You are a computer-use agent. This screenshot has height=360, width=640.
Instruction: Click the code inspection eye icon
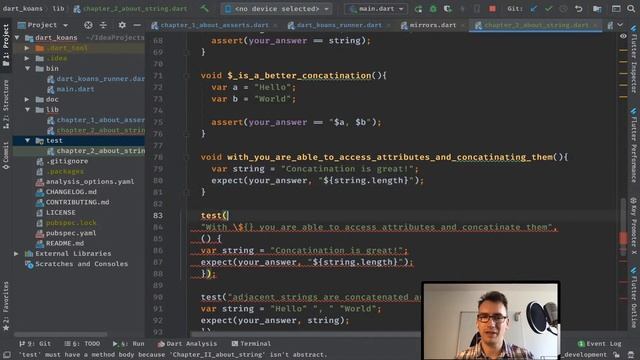click(x=623, y=36)
